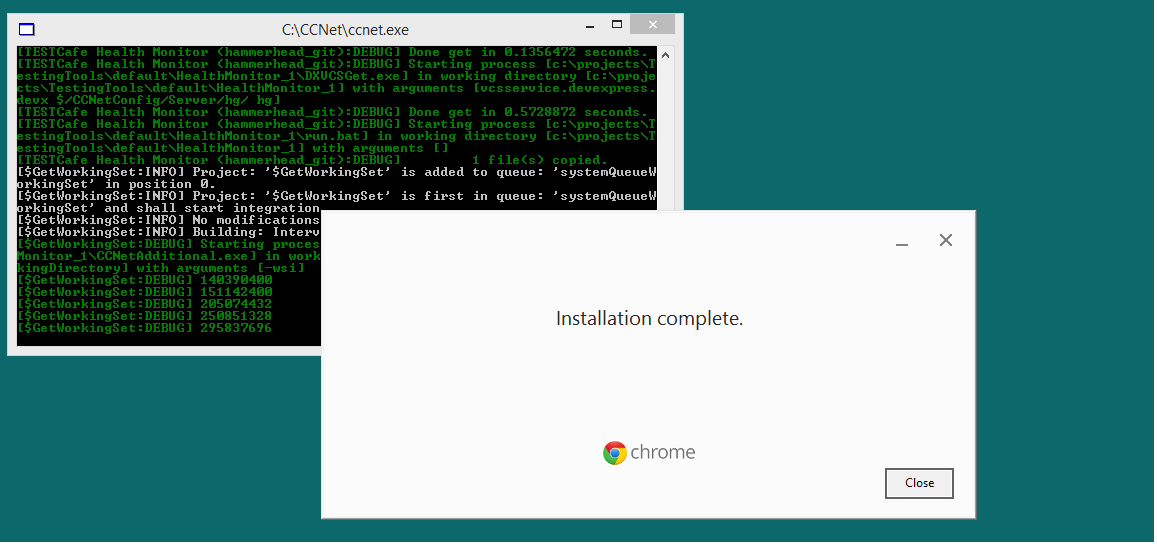This screenshot has height=546, width=1157.
Task: Click console line 'devx $/CCNetConfig/Server/hg/ hg]'
Action: click(x=149, y=100)
